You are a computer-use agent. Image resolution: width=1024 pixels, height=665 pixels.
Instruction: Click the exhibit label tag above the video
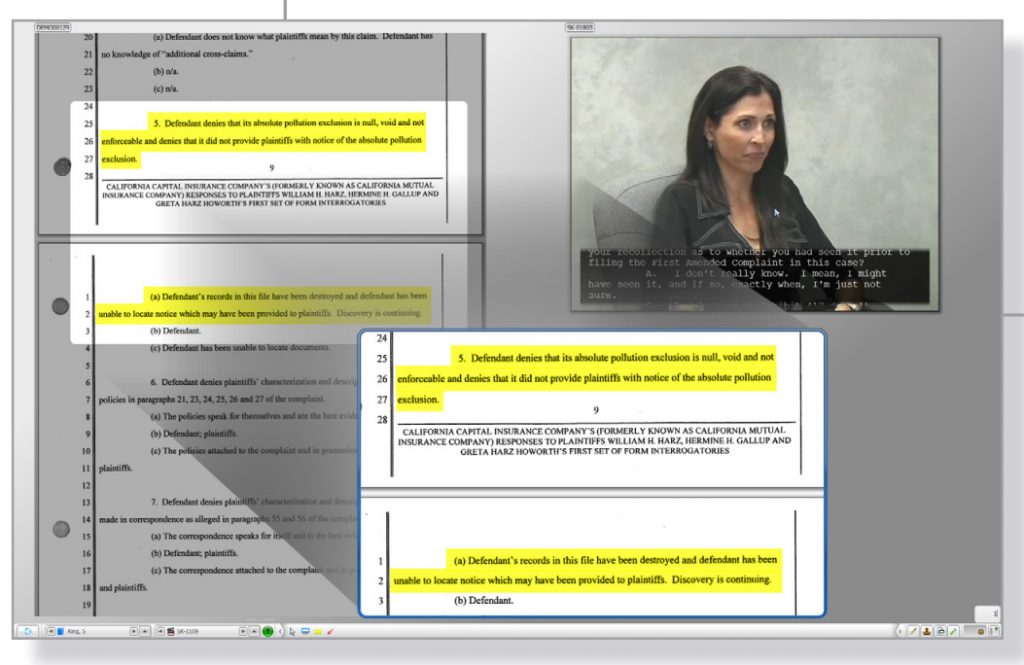(581, 28)
